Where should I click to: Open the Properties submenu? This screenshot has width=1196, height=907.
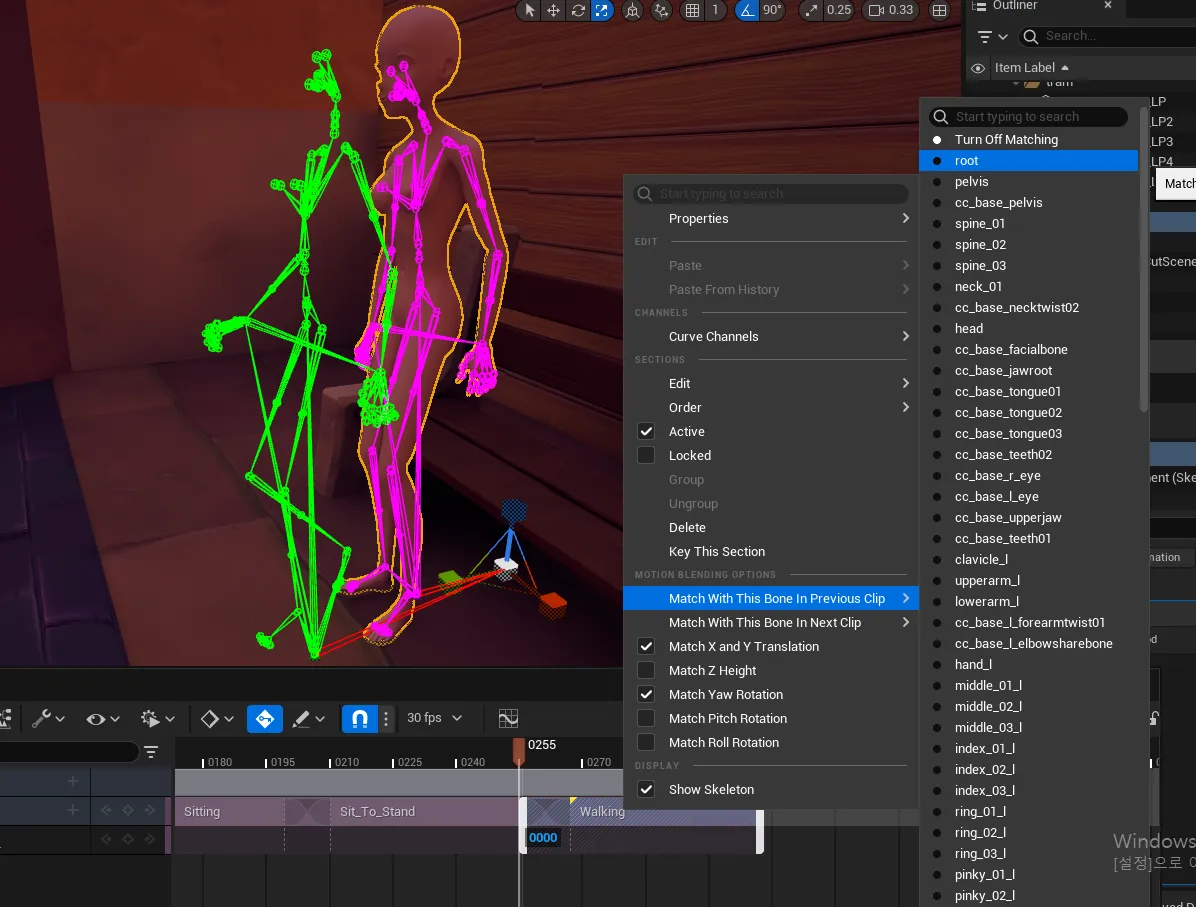[770, 218]
